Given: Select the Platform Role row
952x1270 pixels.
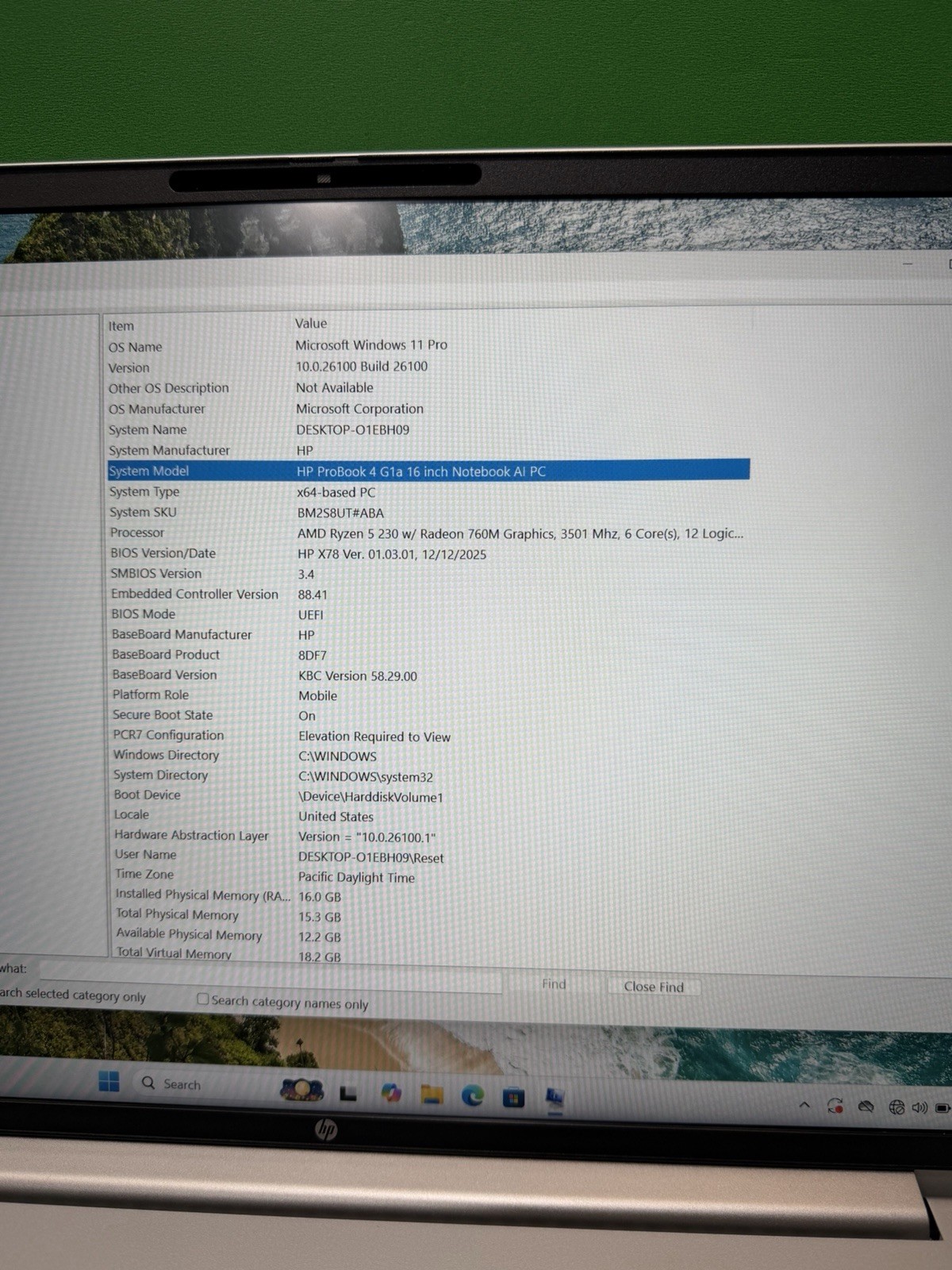Looking at the screenshot, I should click(428, 695).
